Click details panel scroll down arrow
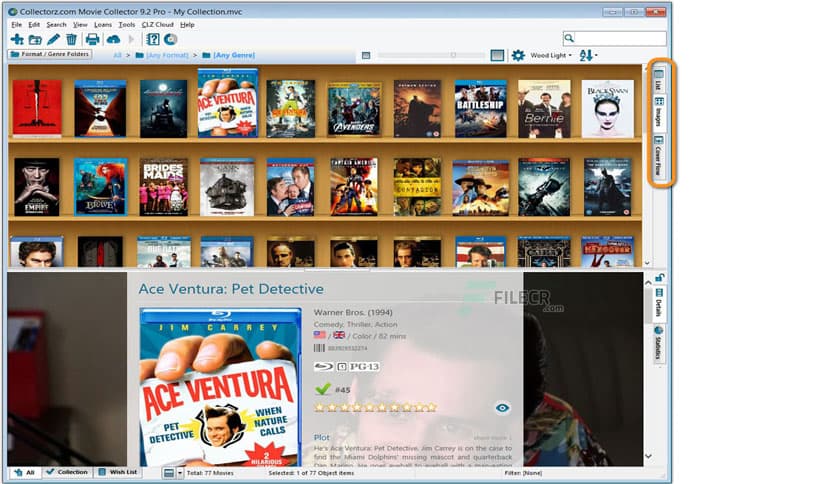The height and width of the screenshot is (484, 836). pyautogui.click(x=648, y=456)
